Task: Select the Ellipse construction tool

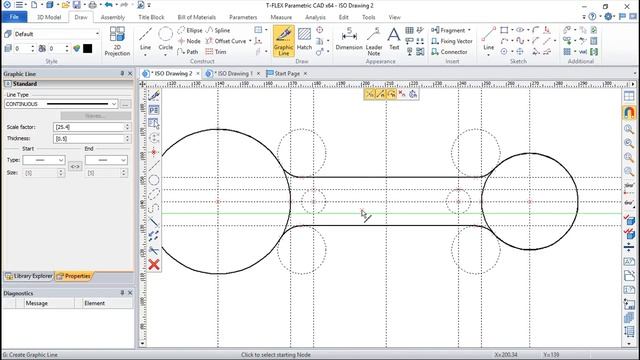Action: pyautogui.click(x=190, y=30)
